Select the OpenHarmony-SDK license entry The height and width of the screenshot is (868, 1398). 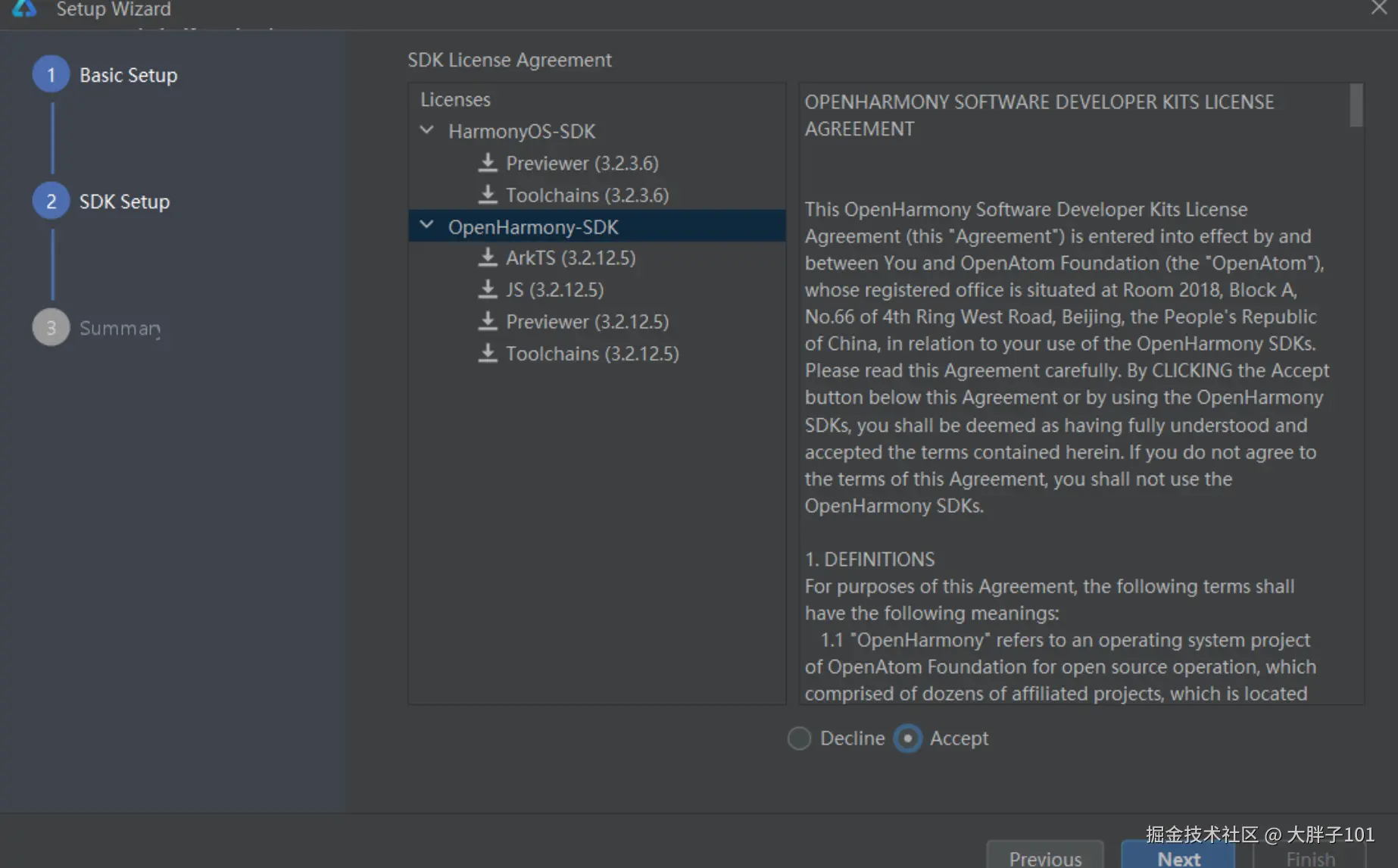click(x=533, y=226)
